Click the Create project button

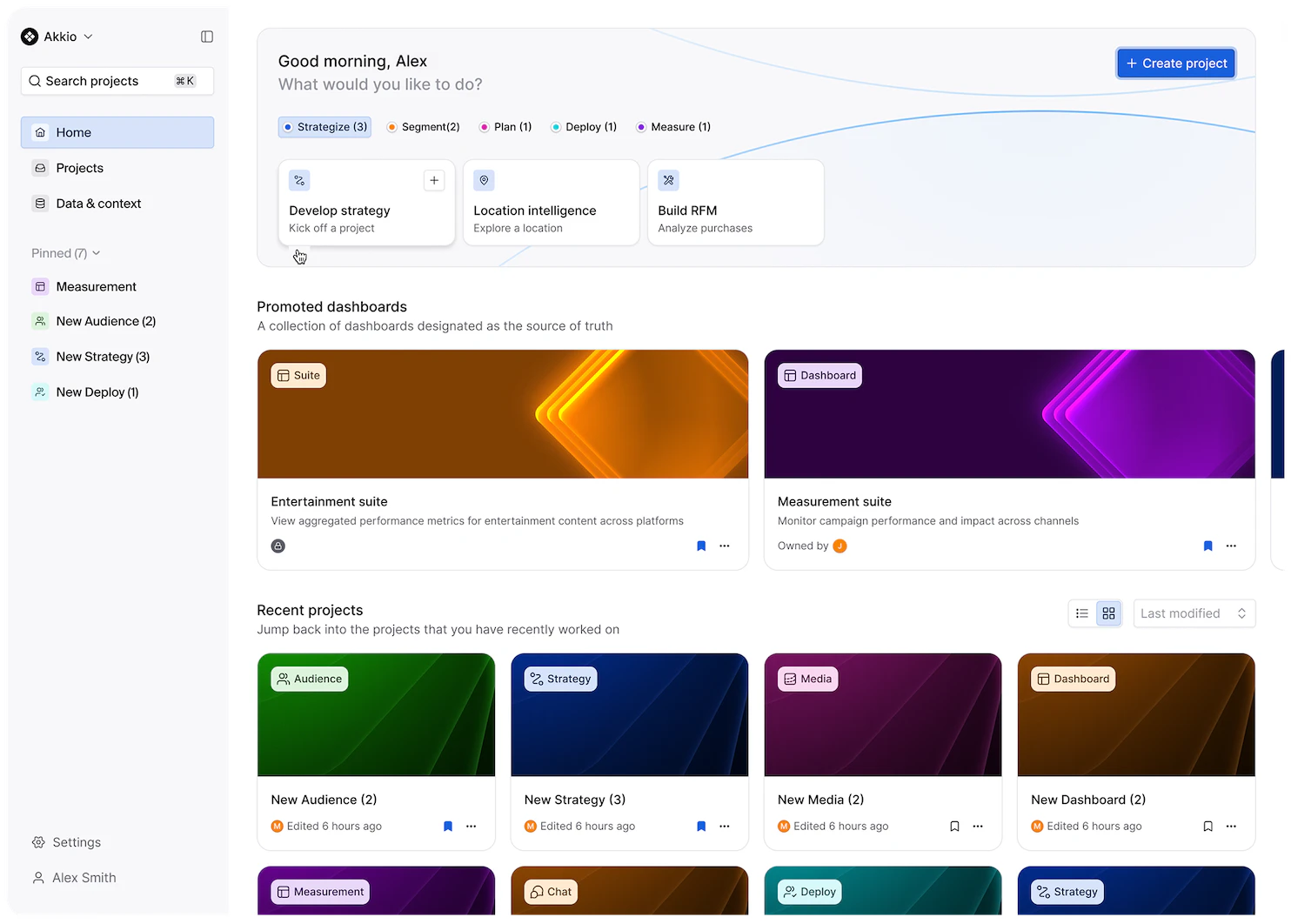1175,63
